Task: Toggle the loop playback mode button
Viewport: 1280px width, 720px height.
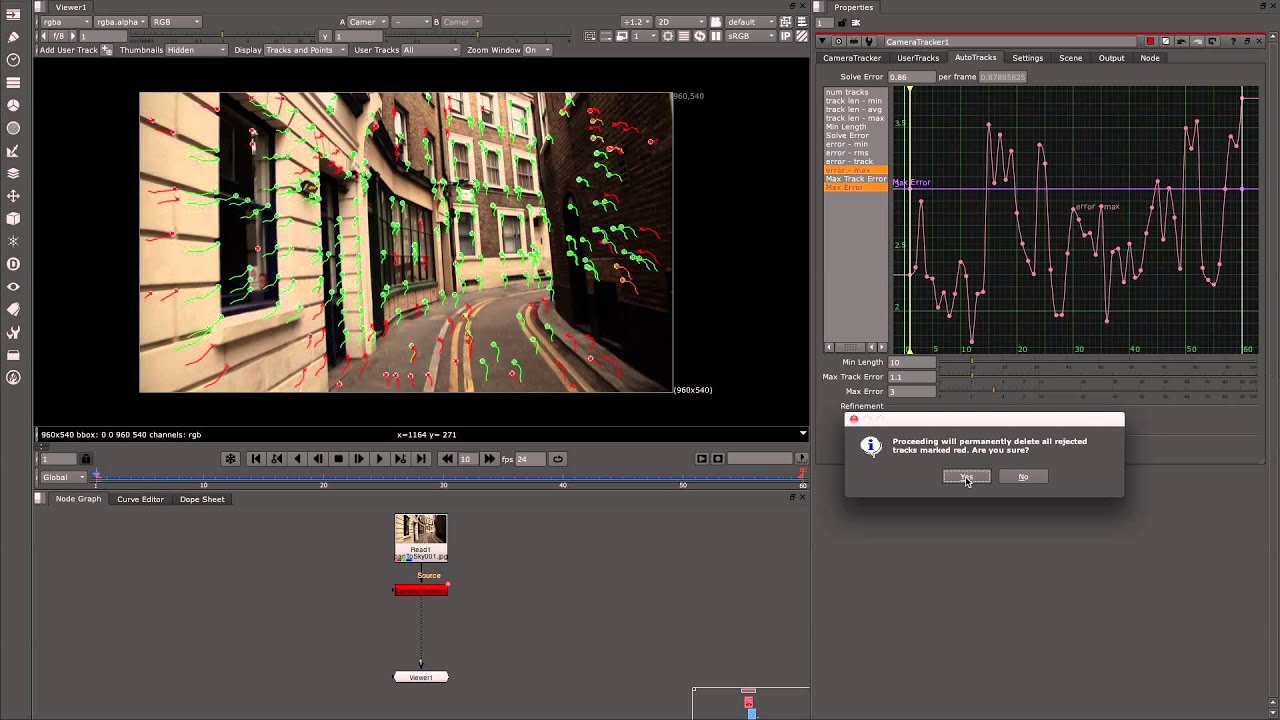Action: (x=558, y=459)
